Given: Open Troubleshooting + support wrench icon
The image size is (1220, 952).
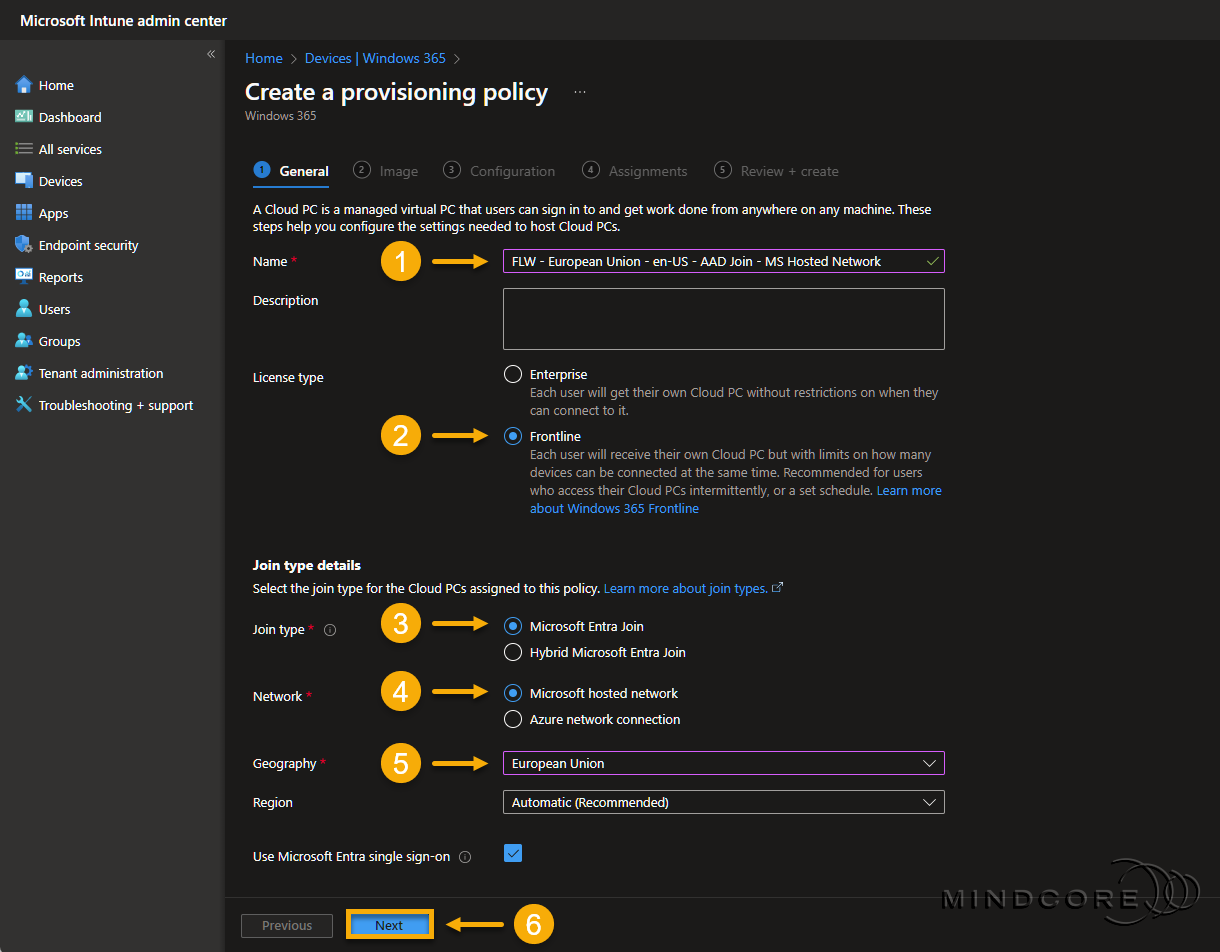Looking at the screenshot, I should (x=24, y=405).
